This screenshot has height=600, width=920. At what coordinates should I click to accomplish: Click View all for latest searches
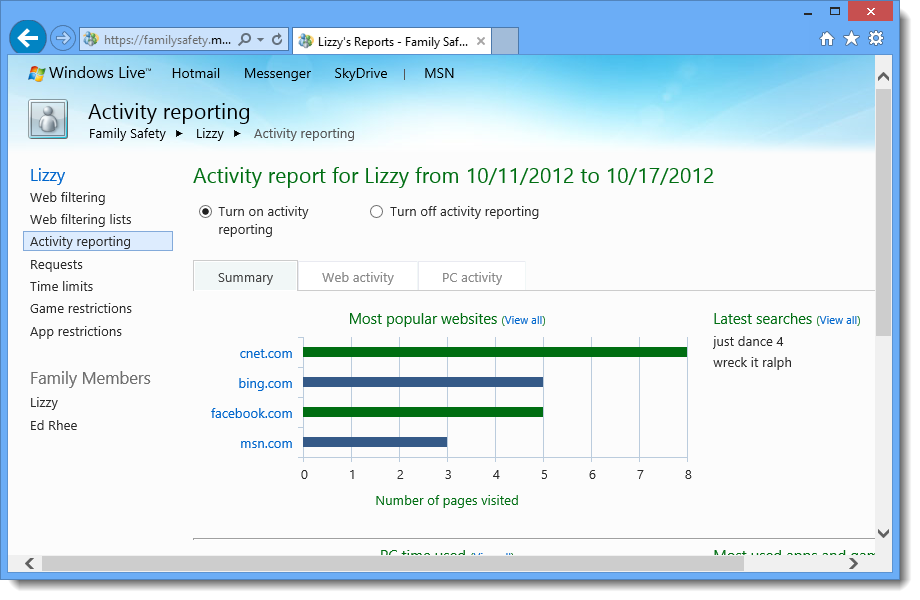pyautogui.click(x=838, y=320)
